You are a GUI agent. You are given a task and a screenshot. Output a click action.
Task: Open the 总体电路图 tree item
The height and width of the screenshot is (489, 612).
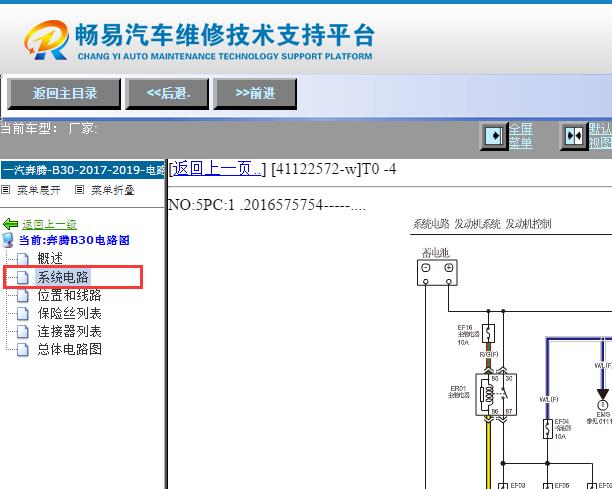69,349
